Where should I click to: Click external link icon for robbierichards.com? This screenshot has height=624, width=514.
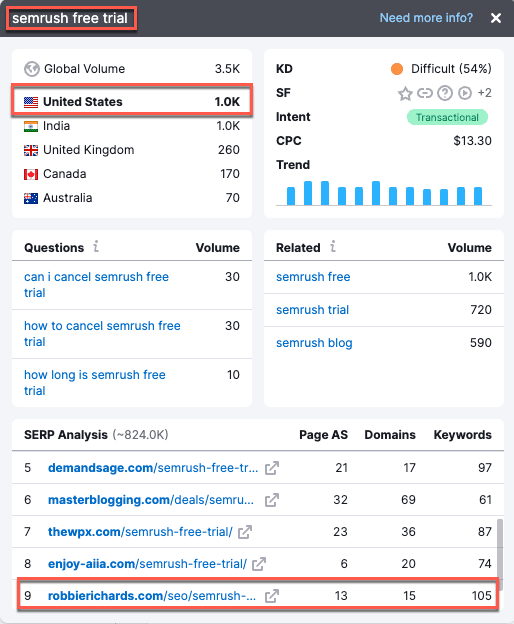tap(272, 596)
